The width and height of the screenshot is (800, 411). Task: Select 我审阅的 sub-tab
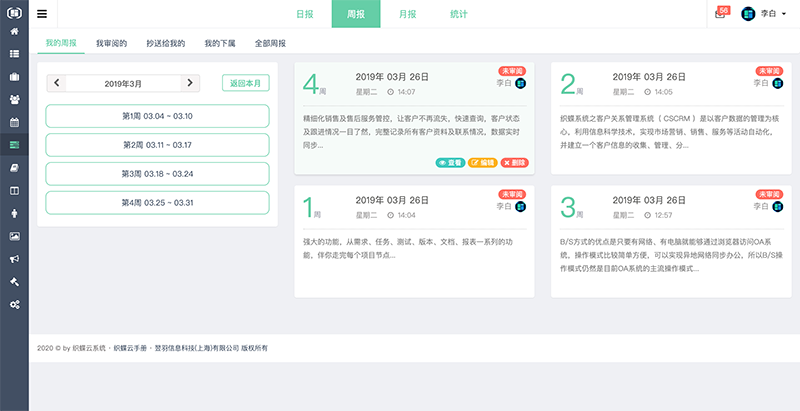click(111, 43)
